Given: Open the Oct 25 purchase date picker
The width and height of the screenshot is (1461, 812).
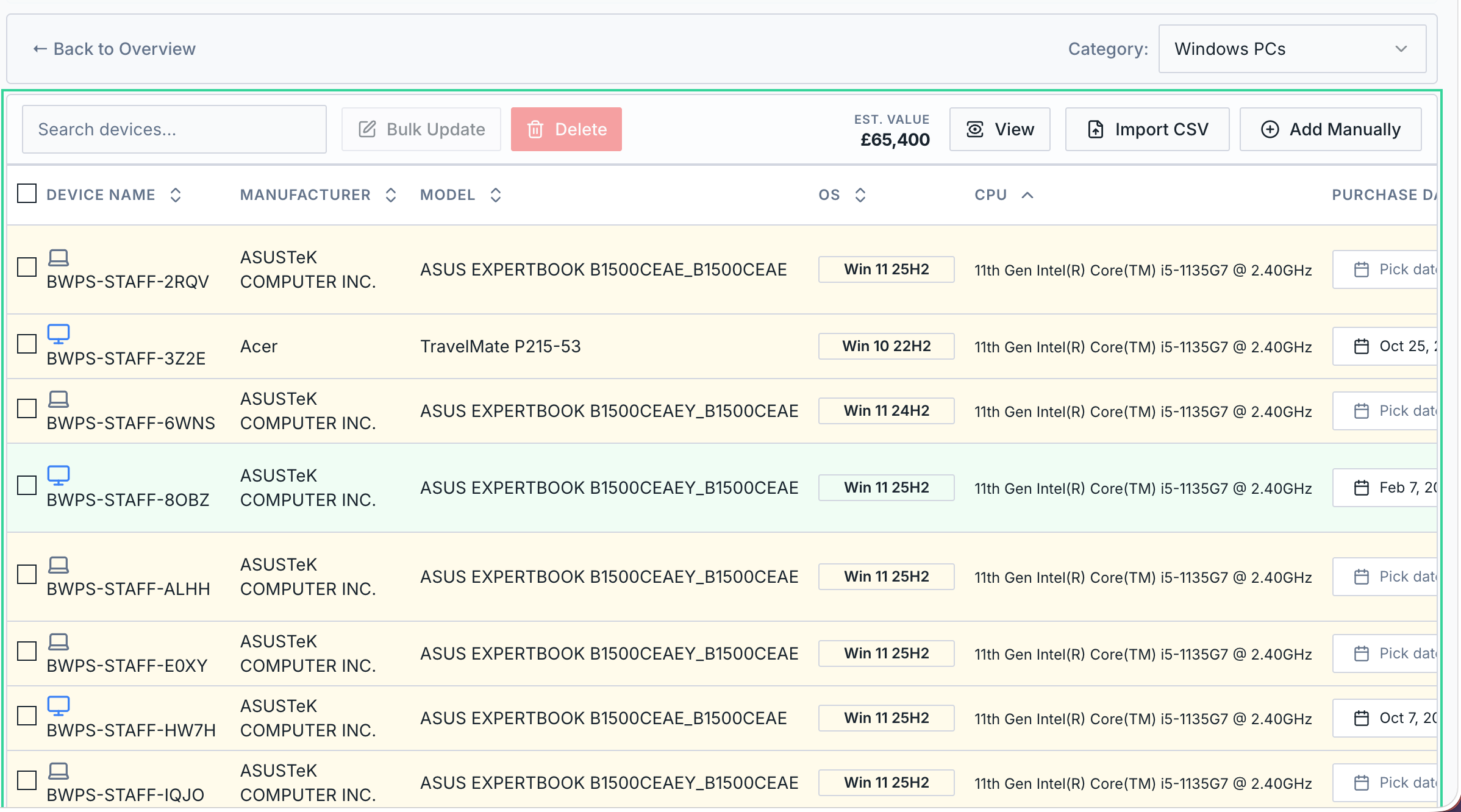Looking at the screenshot, I should 1385,346.
